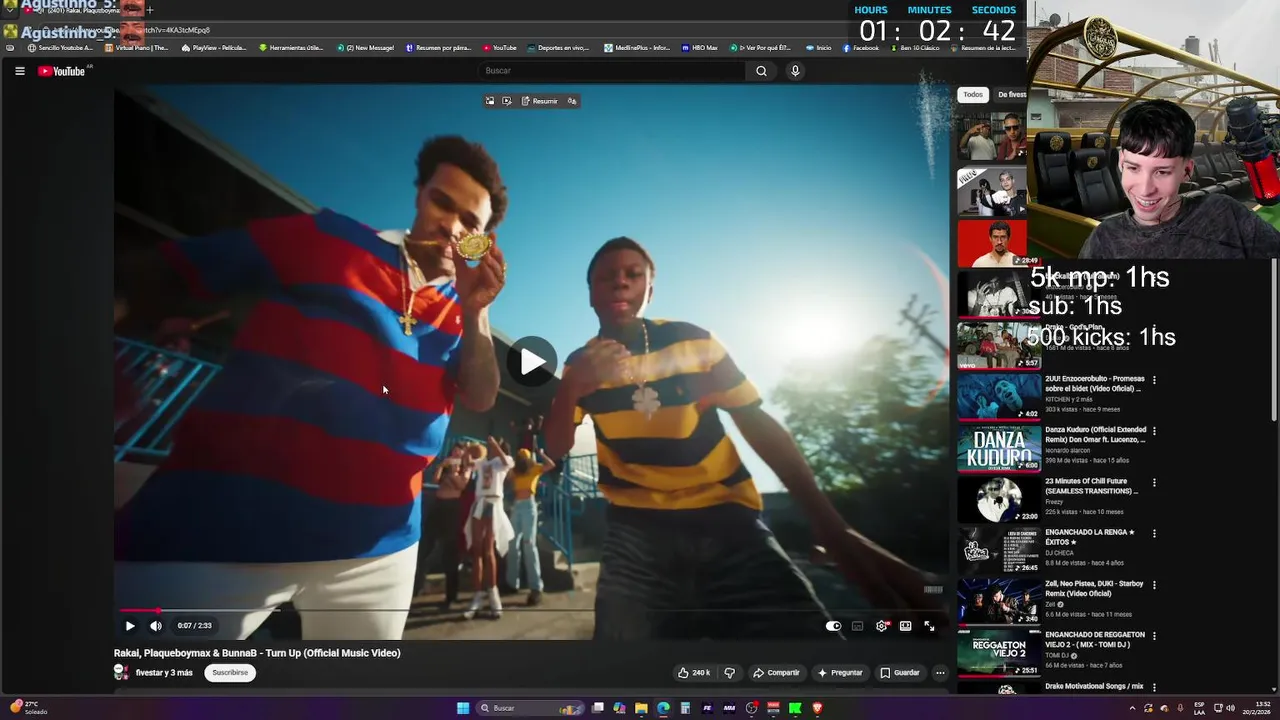The image size is (1280, 720).
Task: Show hidden system tray icons chevron
Action: (x=1132, y=708)
